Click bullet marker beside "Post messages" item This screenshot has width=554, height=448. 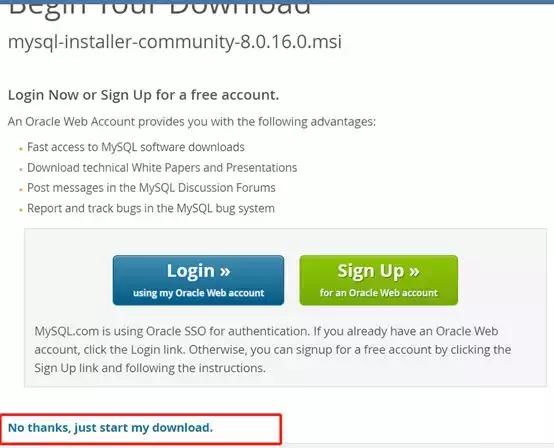[x=21, y=190]
